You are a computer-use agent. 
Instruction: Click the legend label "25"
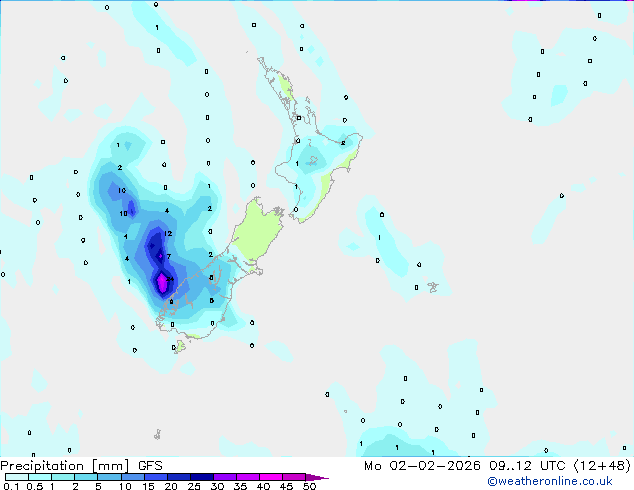click(194, 486)
